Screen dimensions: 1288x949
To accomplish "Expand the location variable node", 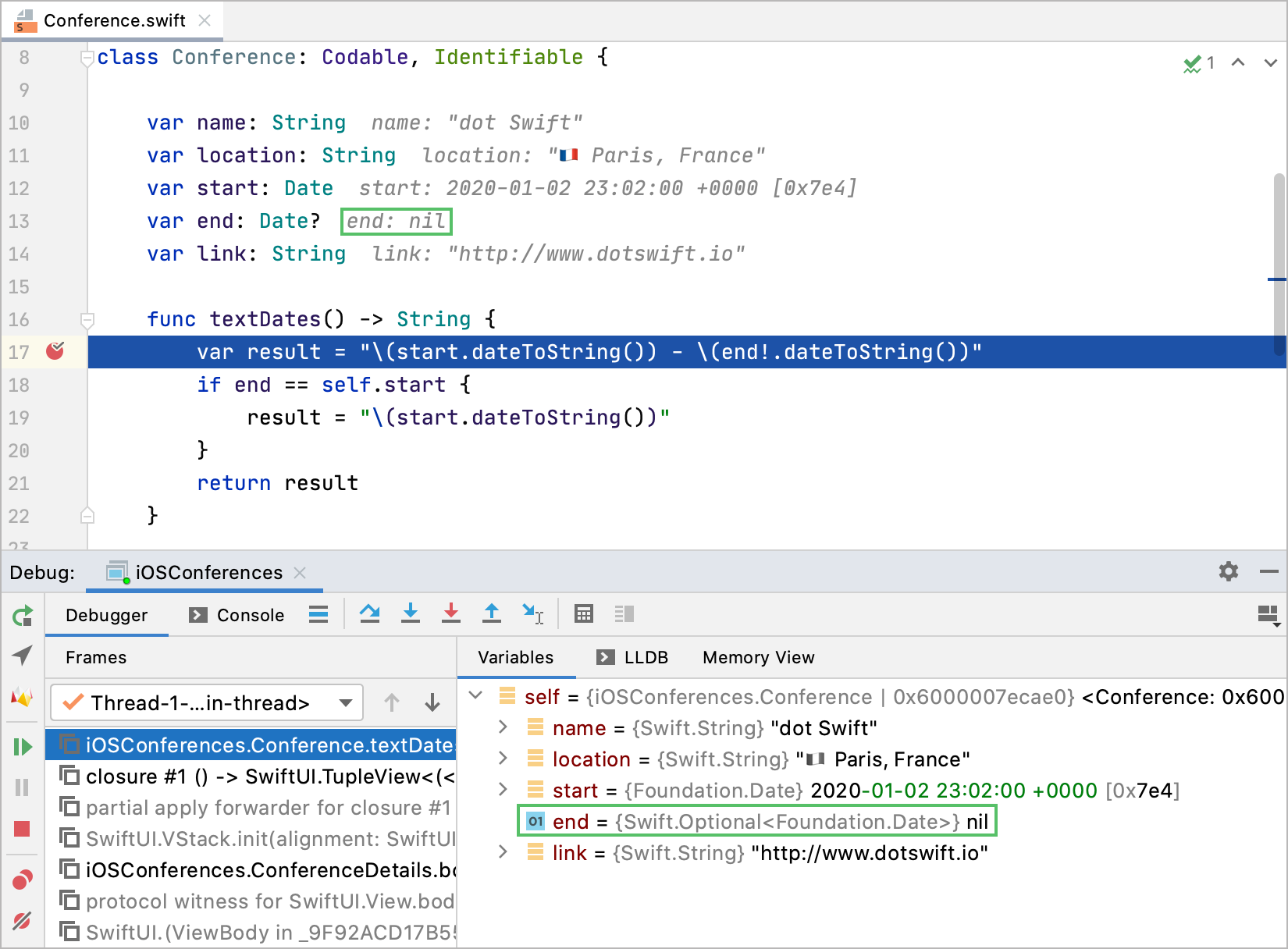I will coord(503,759).
